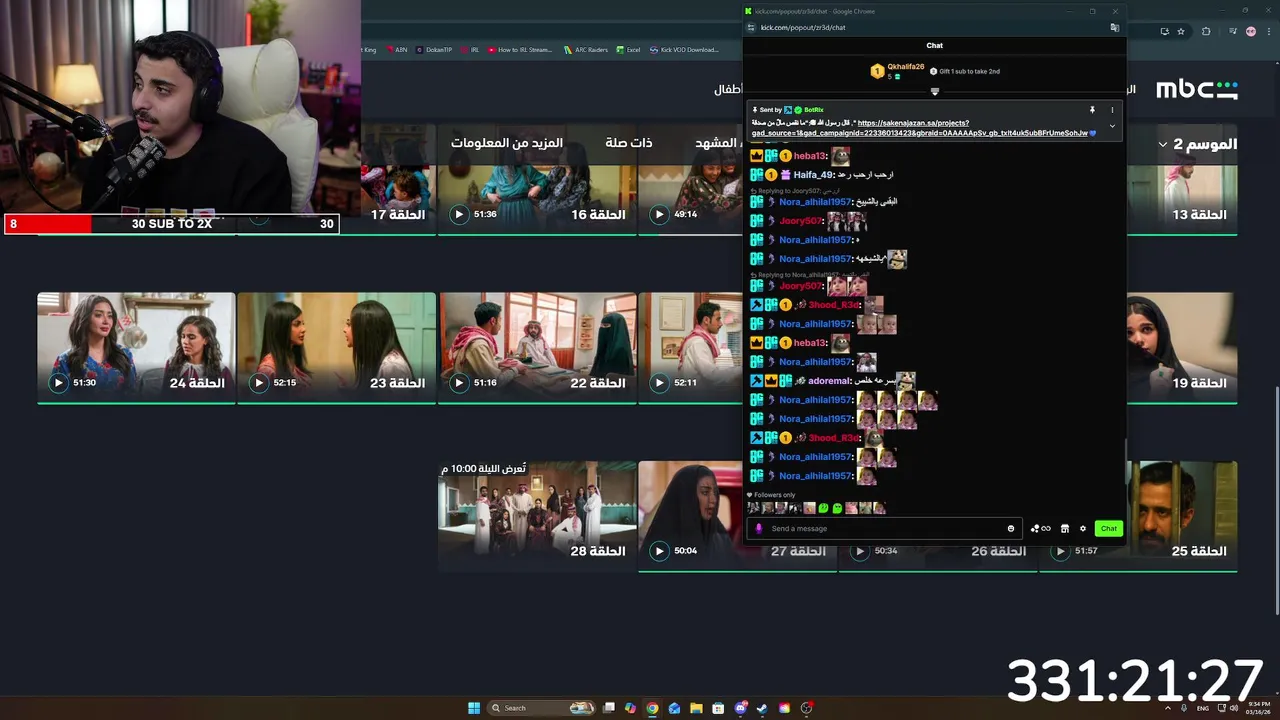Open episode 24 thumbnail

(x=136, y=347)
